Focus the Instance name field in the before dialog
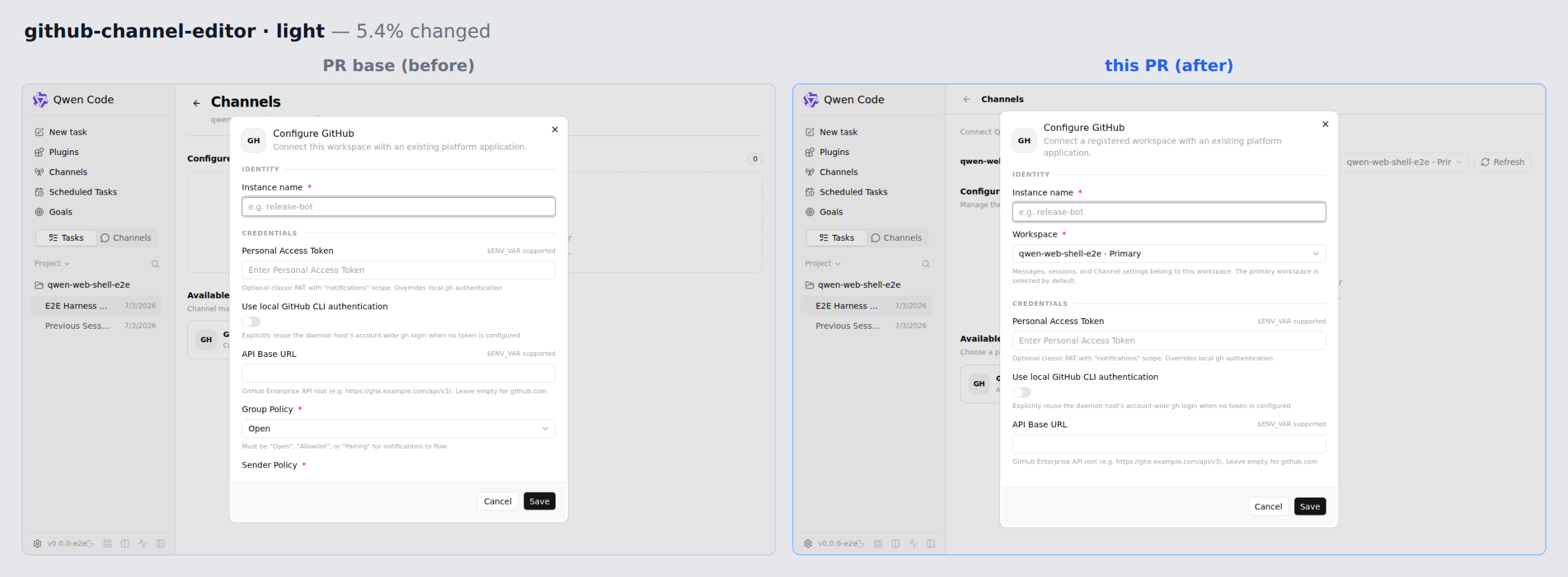Viewport: 1568px width, 577px height. click(x=398, y=207)
